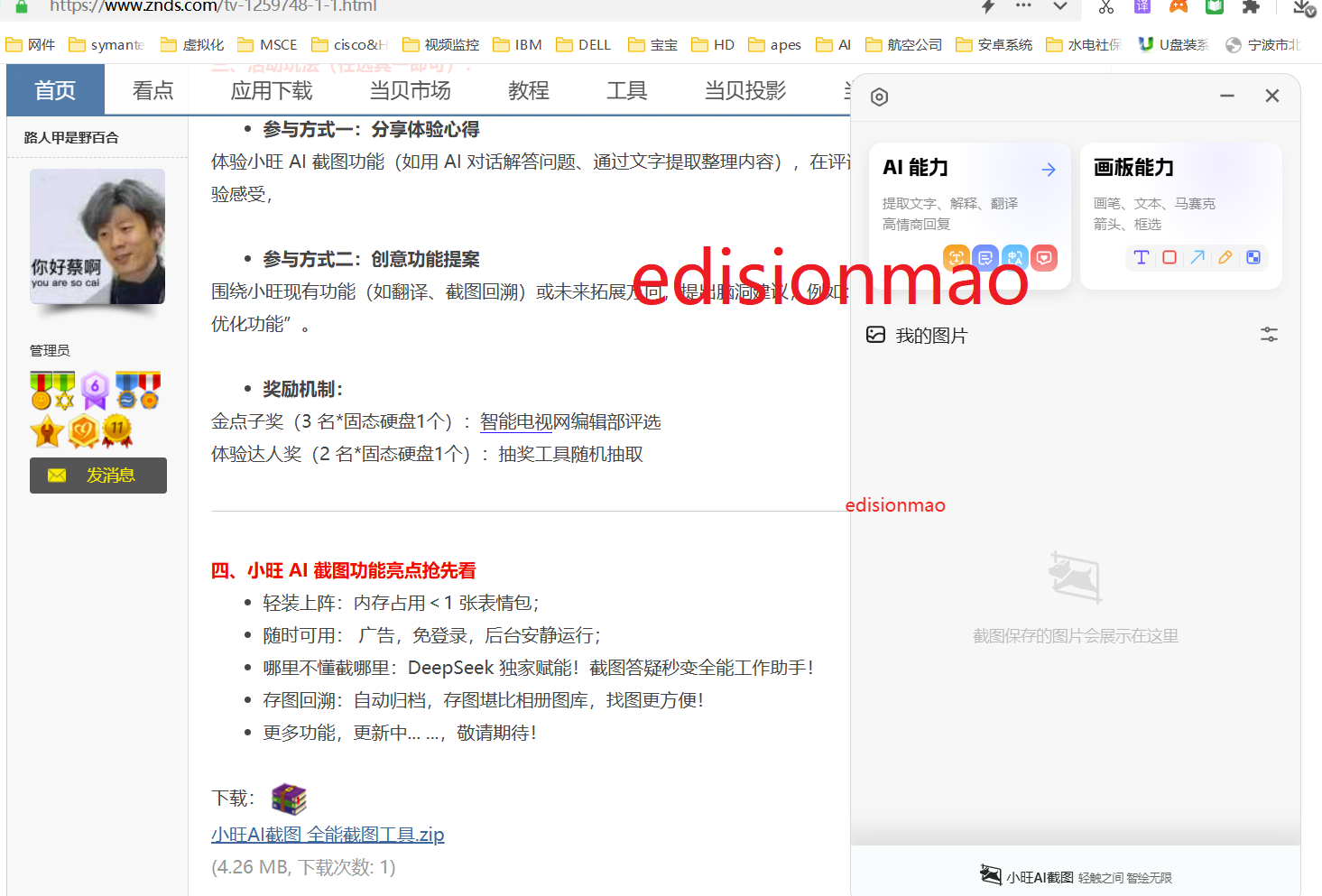Open the 视频监控 bookmark folder

coord(441,44)
